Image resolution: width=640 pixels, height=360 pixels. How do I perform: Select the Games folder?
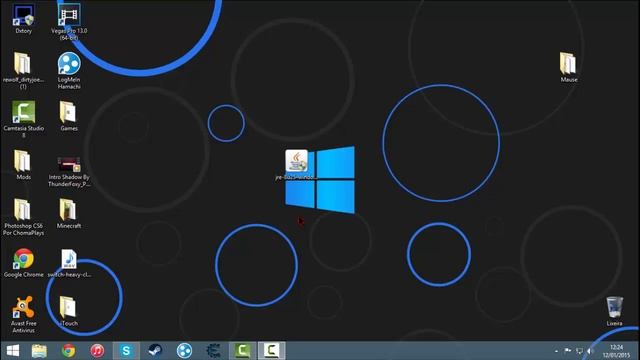pyautogui.click(x=69, y=116)
